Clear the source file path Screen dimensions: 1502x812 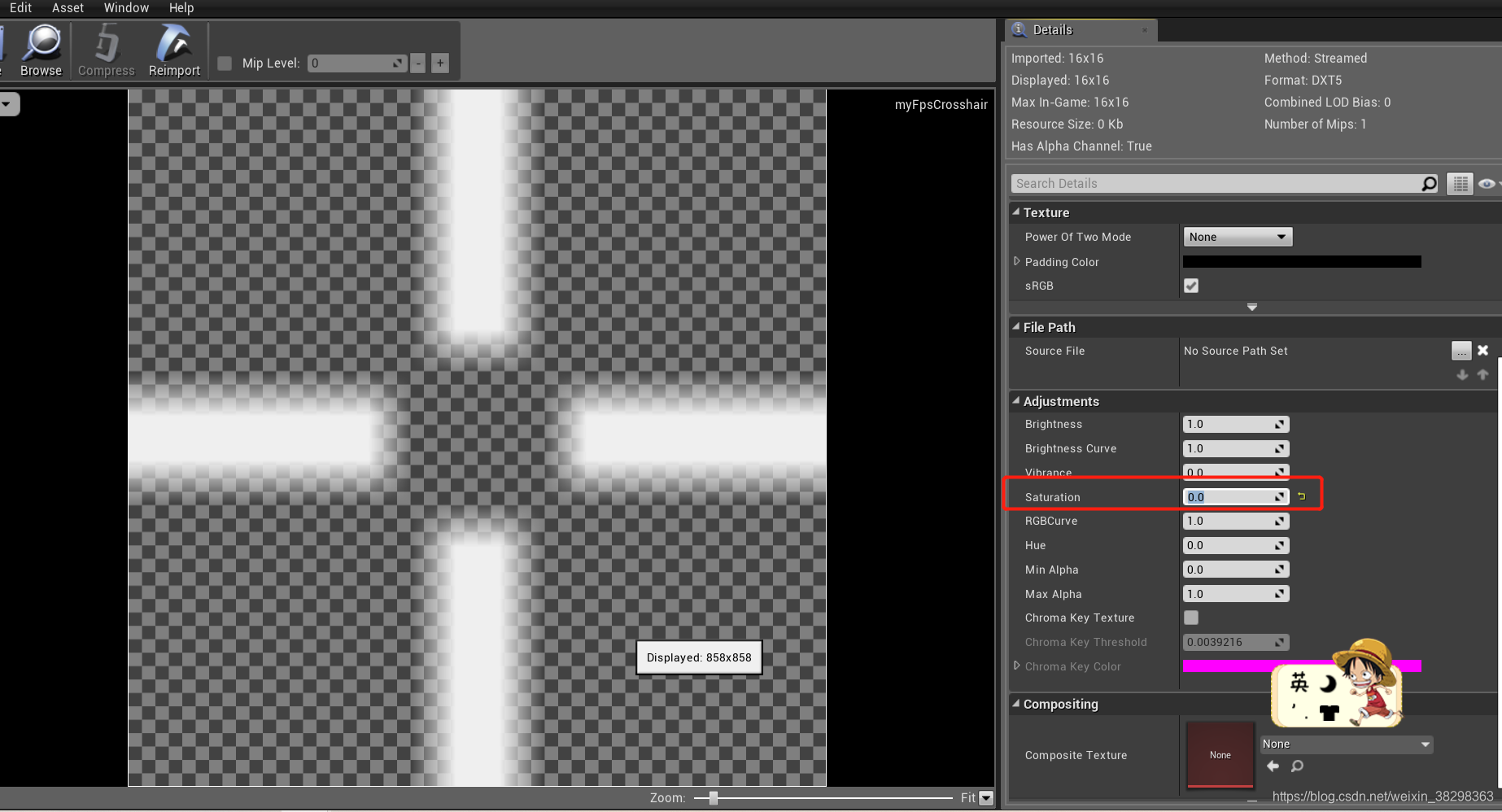1483,351
